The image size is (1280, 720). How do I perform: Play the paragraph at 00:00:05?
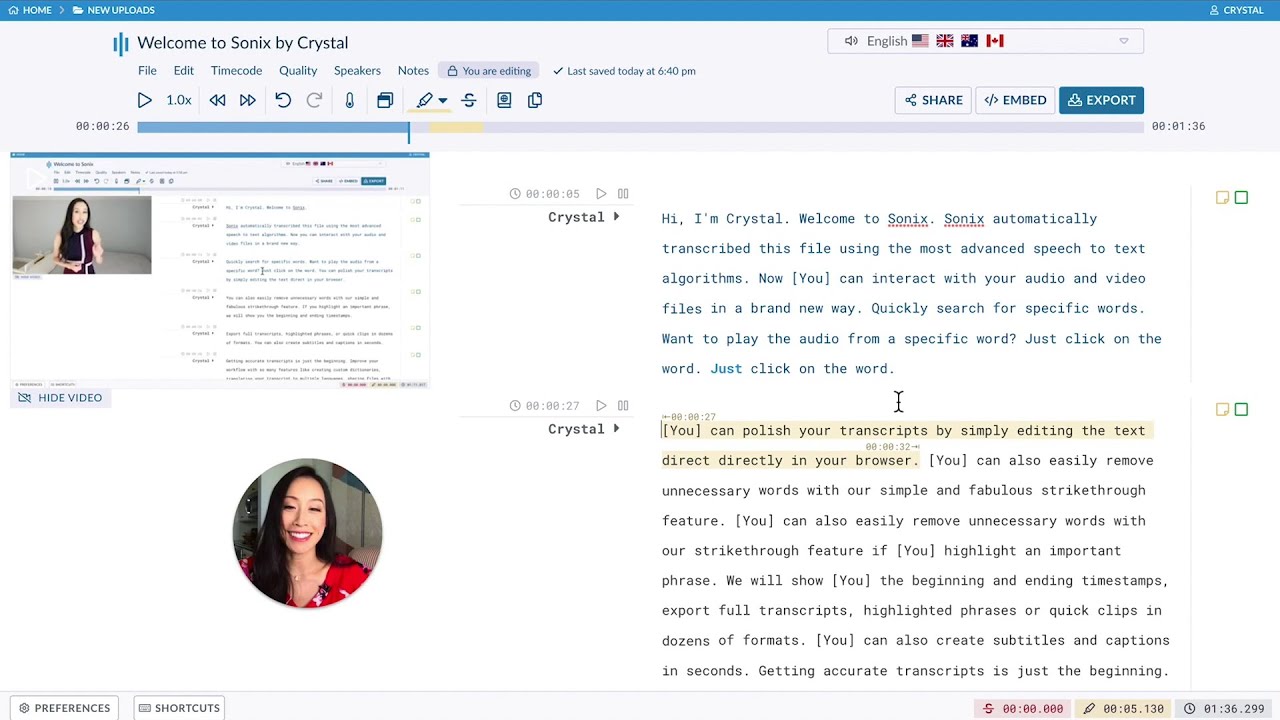[x=601, y=194]
